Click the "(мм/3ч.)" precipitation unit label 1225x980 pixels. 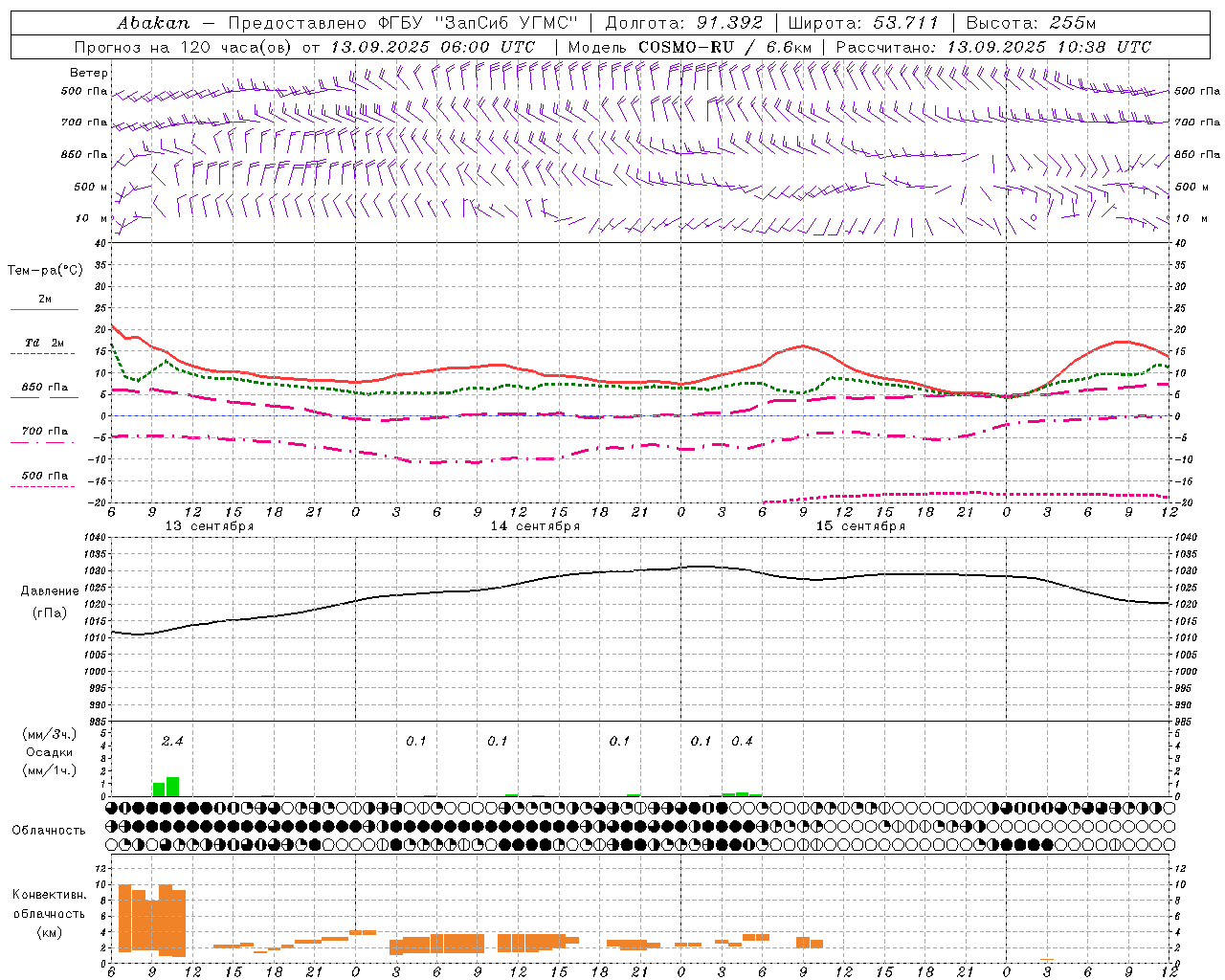coord(48,734)
